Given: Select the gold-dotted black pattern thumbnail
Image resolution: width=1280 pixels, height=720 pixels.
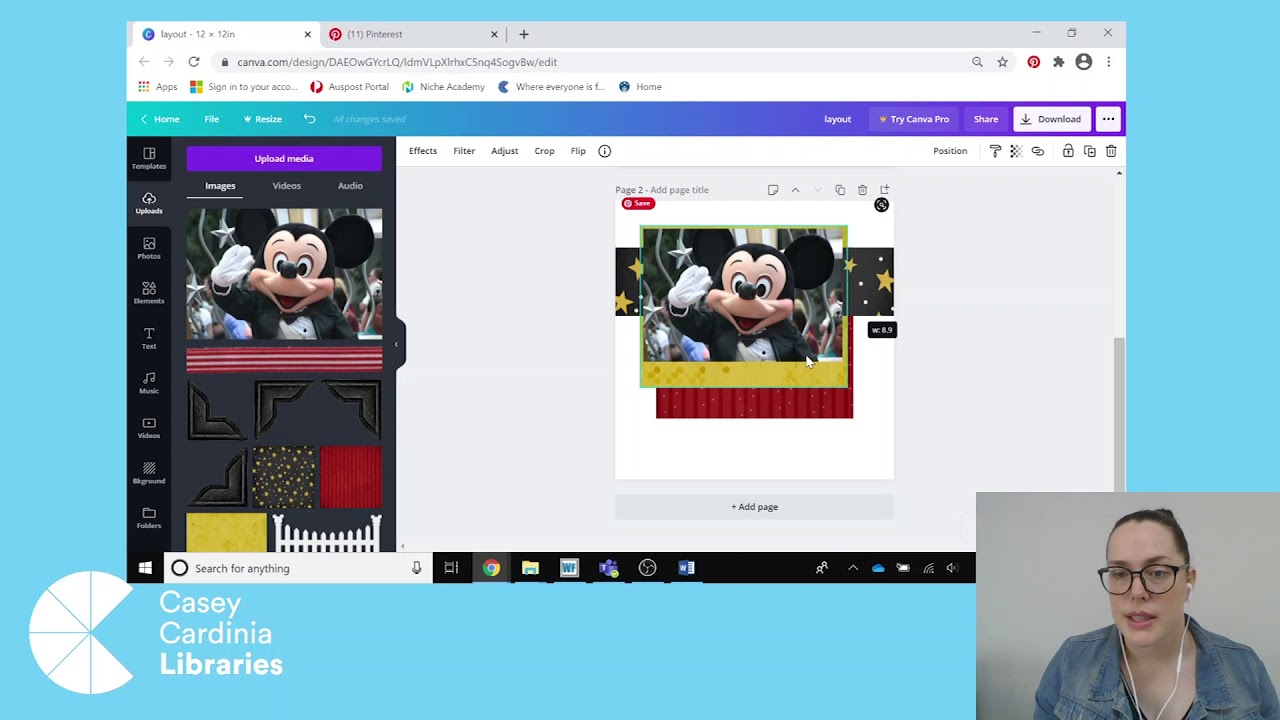Looking at the screenshot, I should [283, 477].
